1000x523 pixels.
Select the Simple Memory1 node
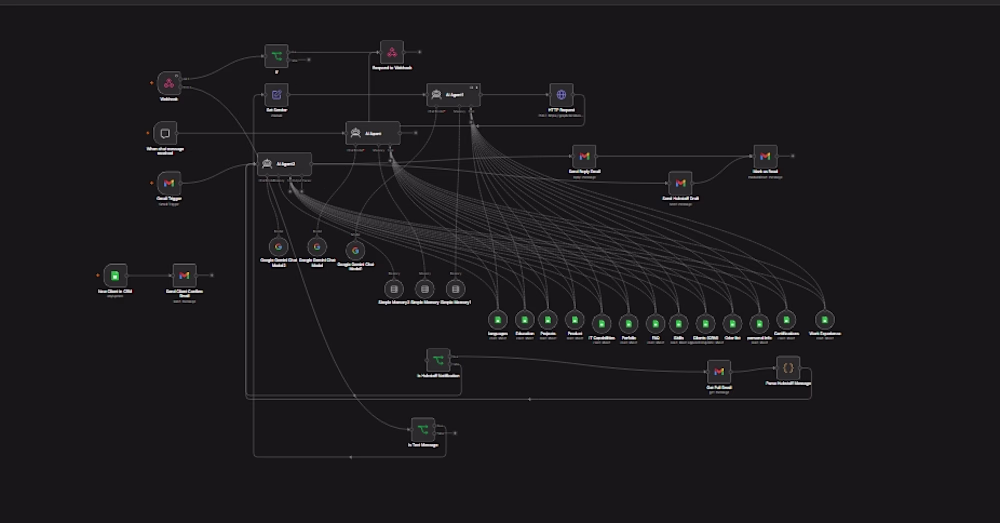(x=455, y=290)
